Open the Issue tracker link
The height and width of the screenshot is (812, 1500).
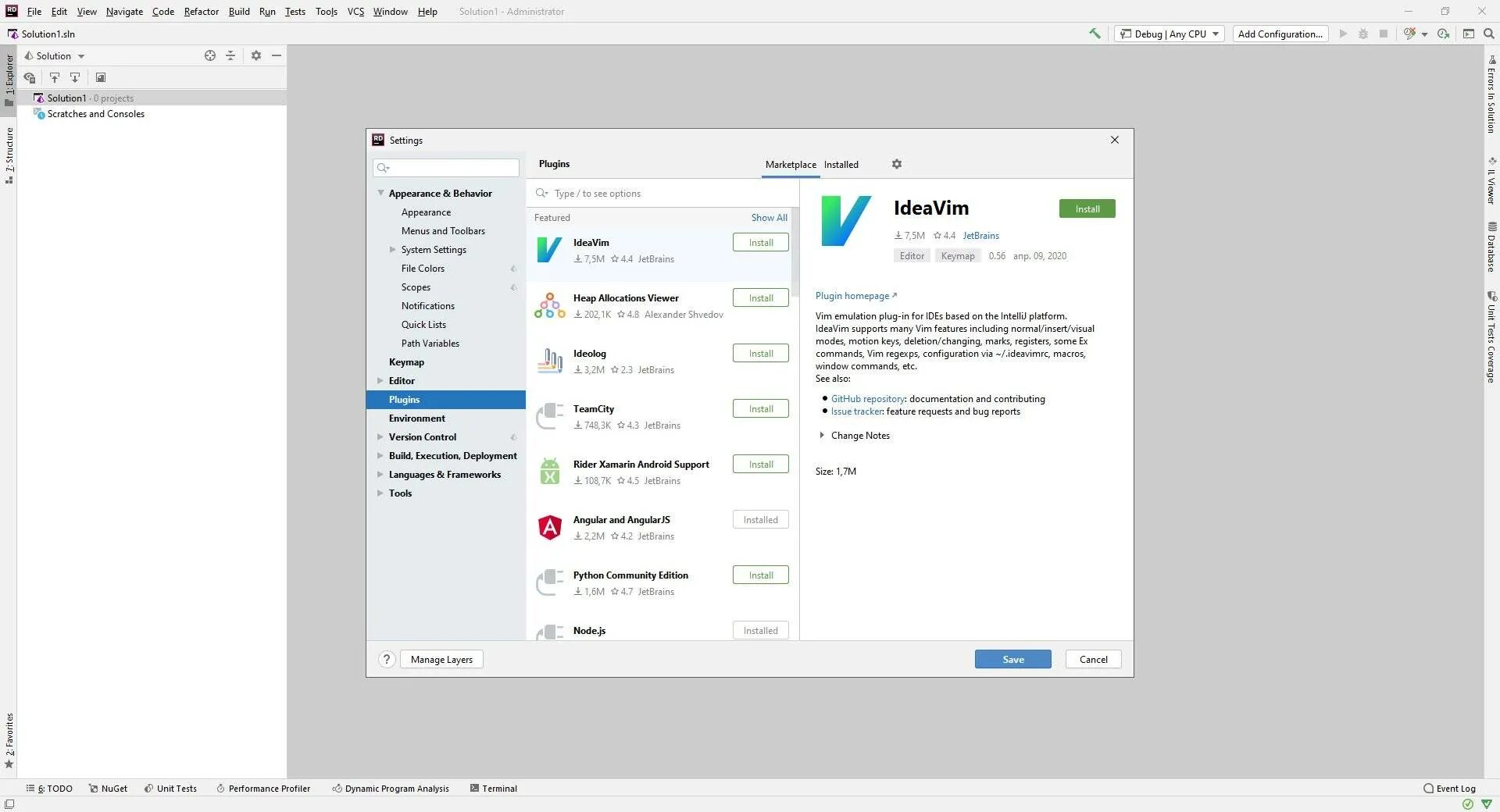pyautogui.click(x=856, y=411)
